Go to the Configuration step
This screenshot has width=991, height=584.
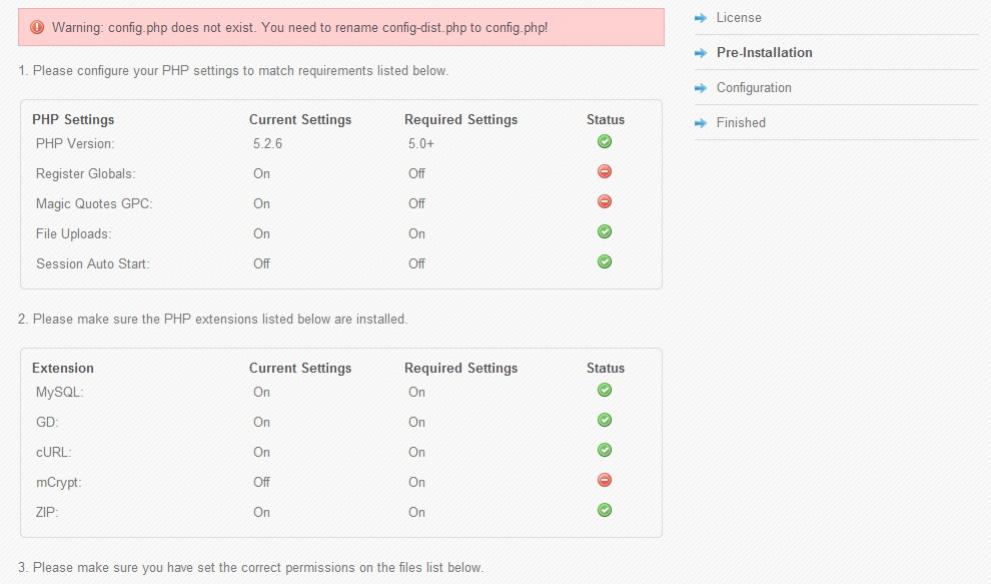(x=753, y=88)
